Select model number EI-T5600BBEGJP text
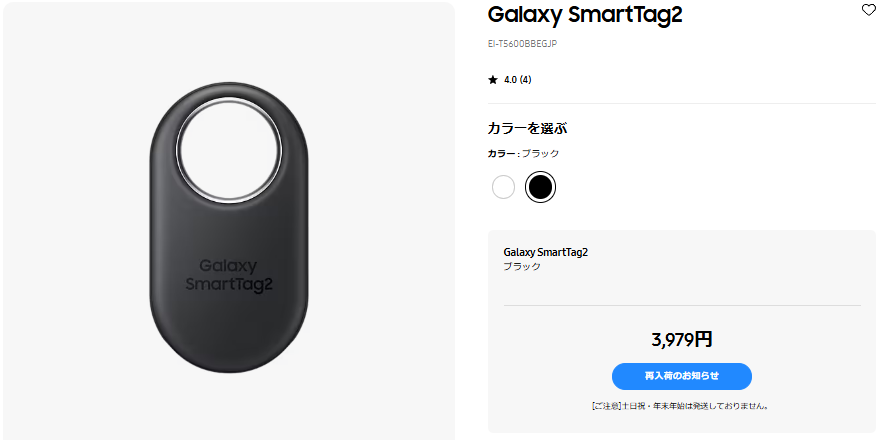The image size is (877, 440). pos(522,44)
